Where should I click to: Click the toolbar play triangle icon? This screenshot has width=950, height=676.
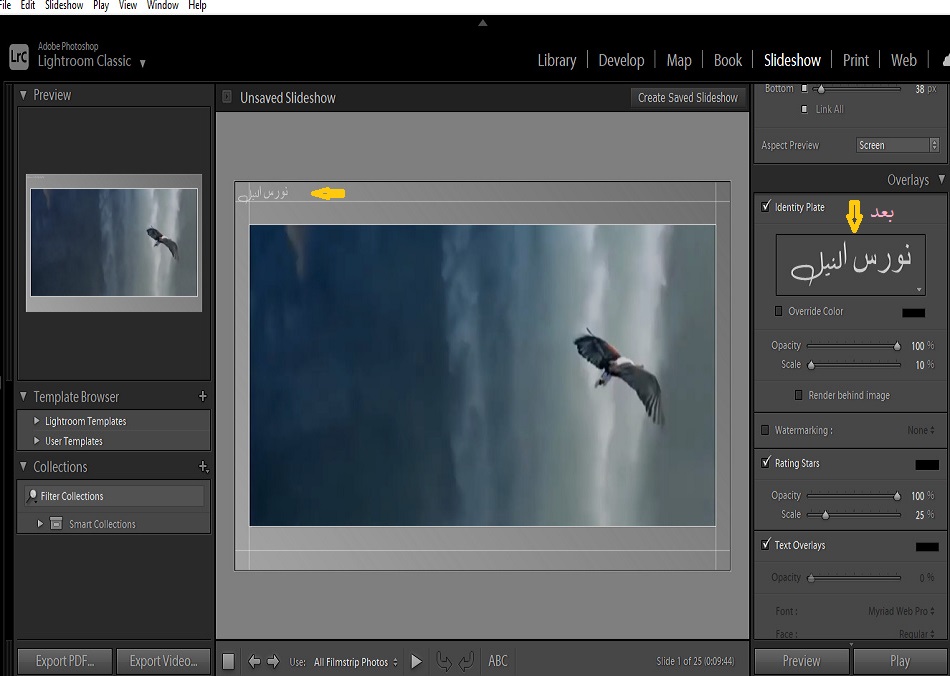(417, 661)
